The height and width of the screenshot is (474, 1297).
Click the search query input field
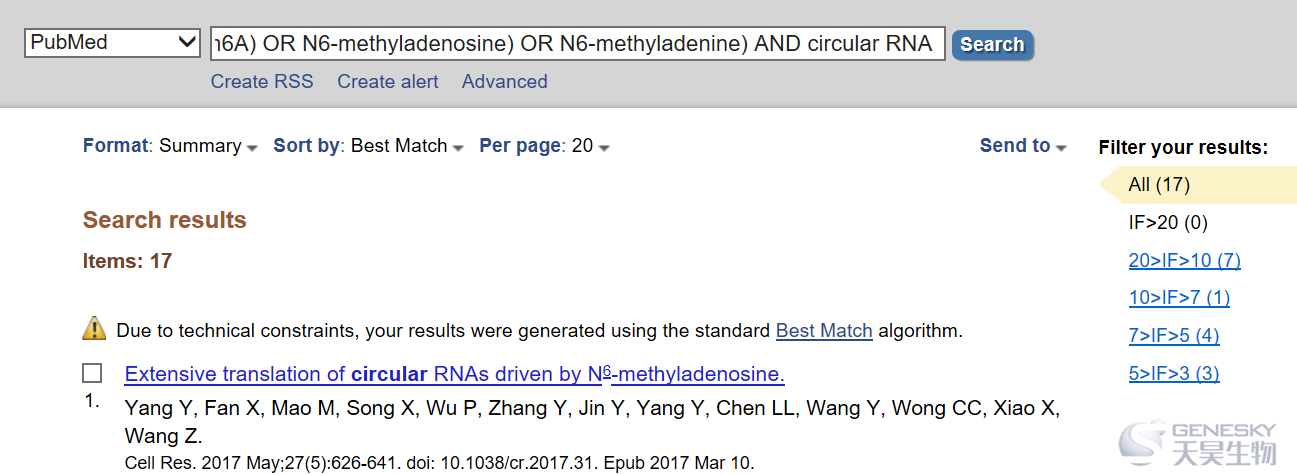click(578, 43)
